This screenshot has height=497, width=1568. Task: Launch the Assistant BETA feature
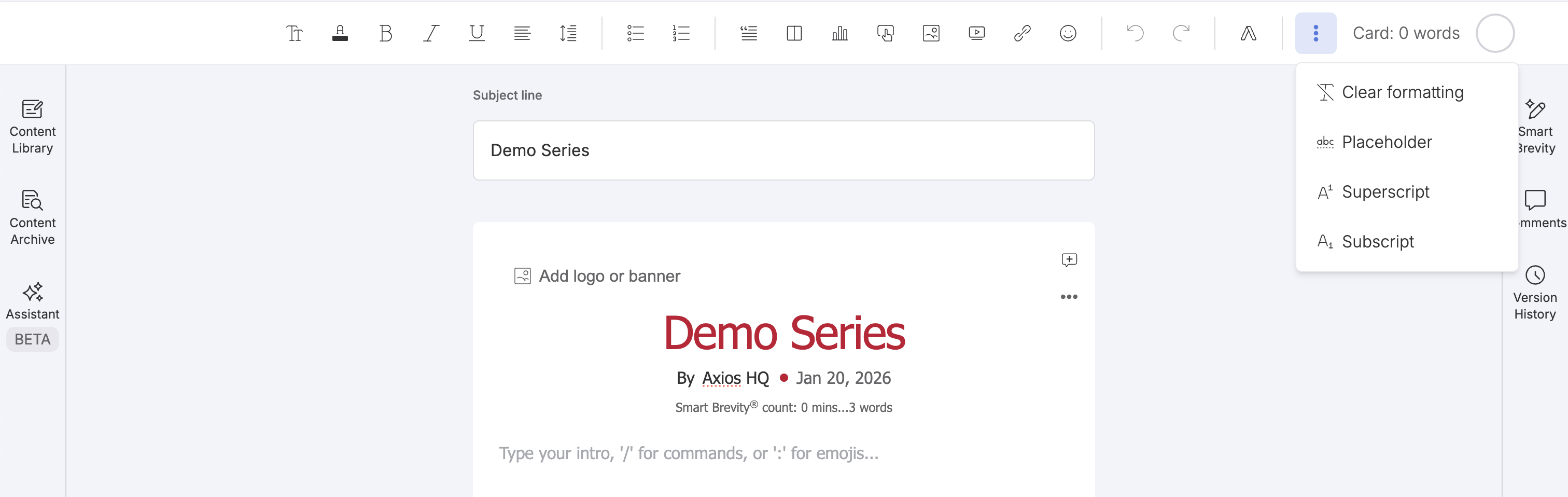[32, 300]
